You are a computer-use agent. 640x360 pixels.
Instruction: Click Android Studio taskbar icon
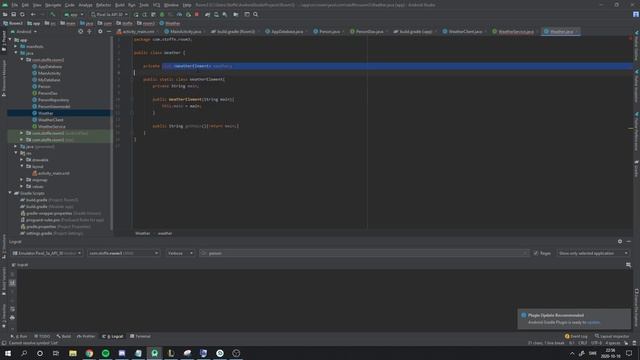coord(155,353)
